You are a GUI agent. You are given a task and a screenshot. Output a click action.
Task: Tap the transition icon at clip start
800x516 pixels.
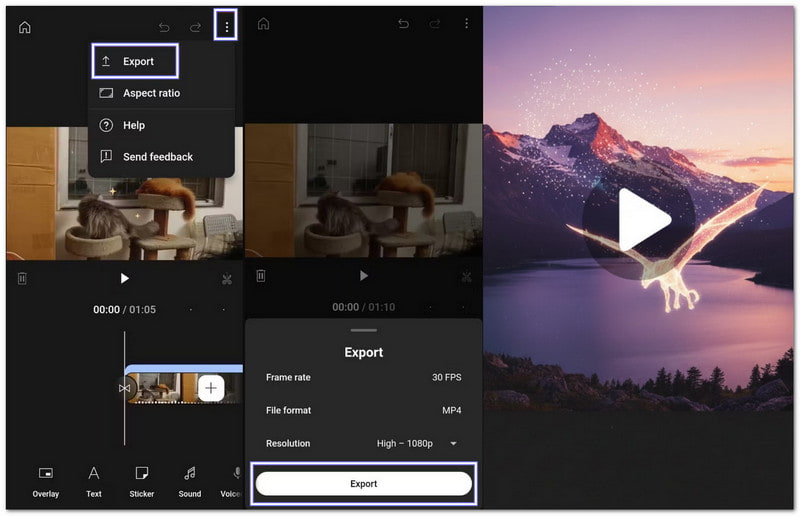124,388
